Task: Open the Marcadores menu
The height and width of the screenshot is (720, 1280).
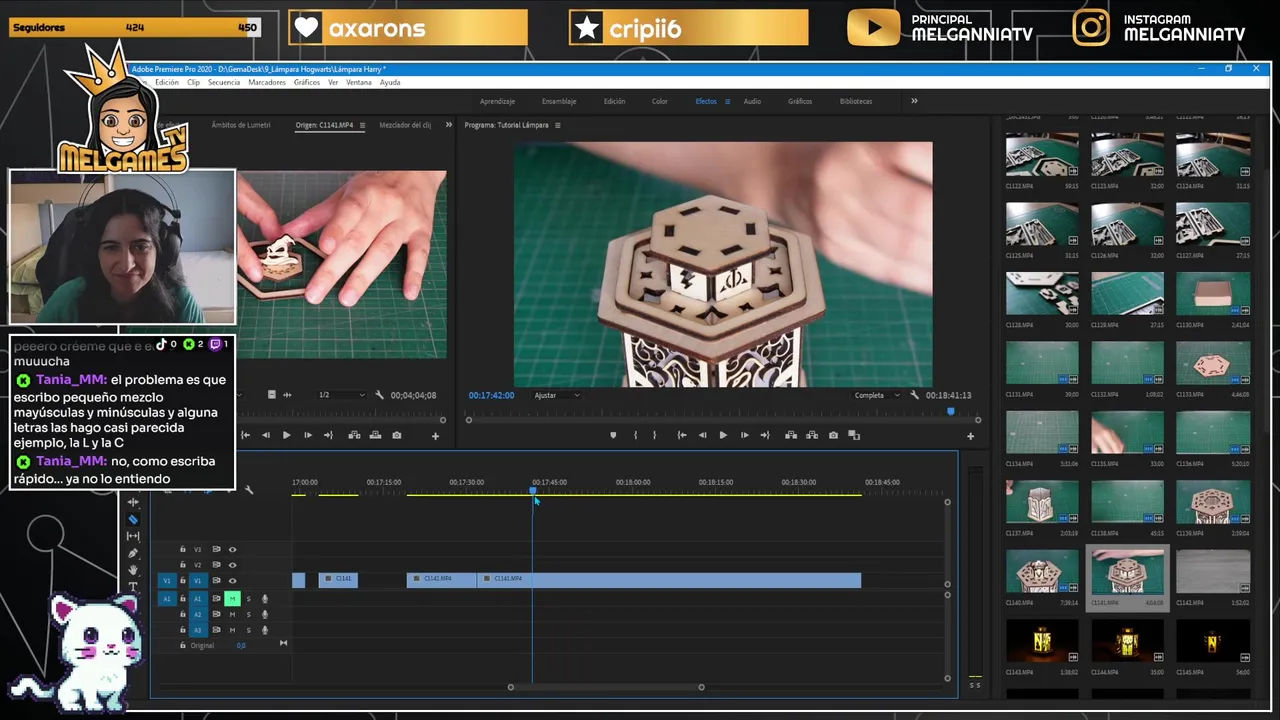Action: [x=267, y=82]
